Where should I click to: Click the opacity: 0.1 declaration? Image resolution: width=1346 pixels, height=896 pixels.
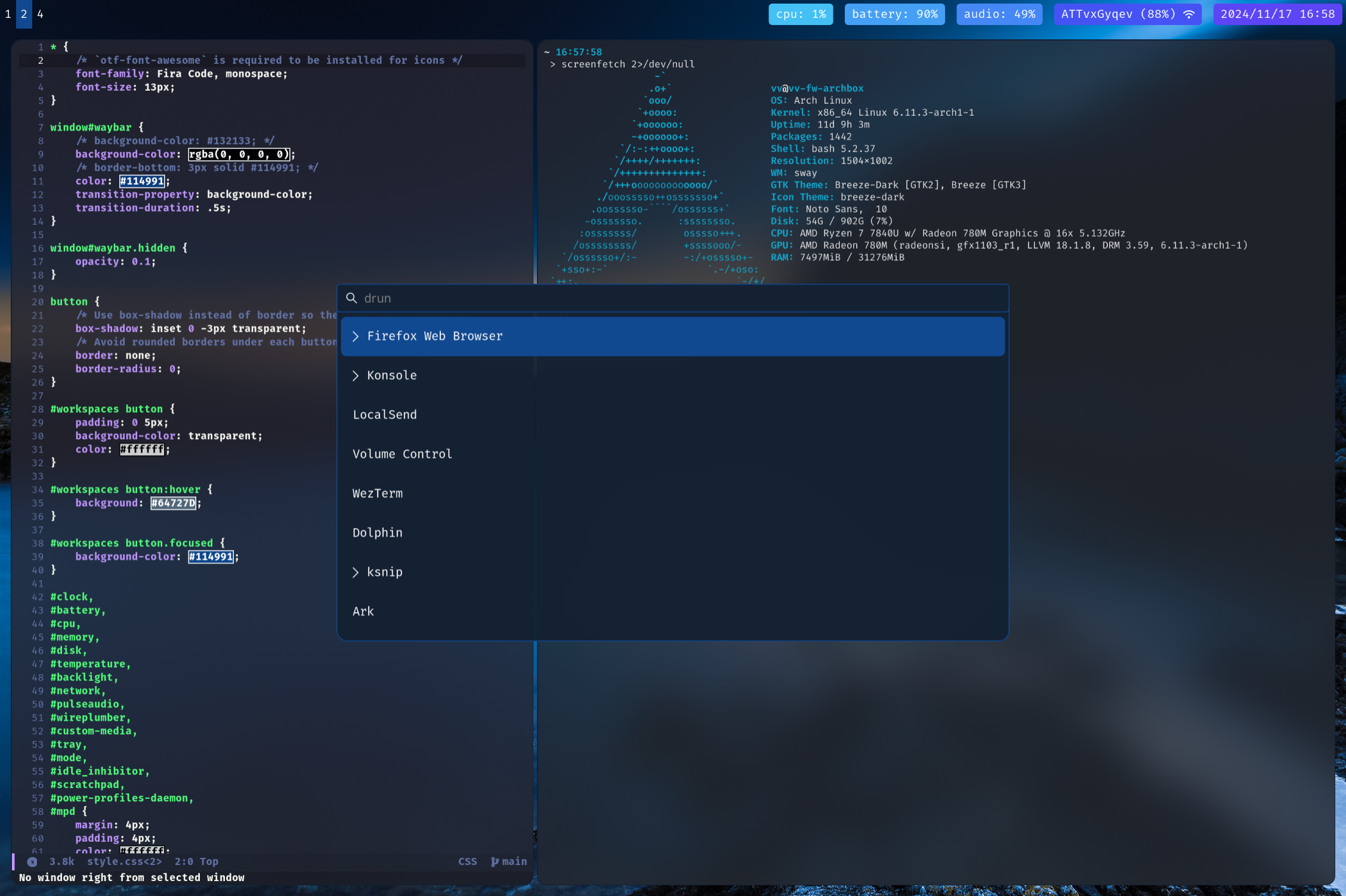tap(116, 262)
